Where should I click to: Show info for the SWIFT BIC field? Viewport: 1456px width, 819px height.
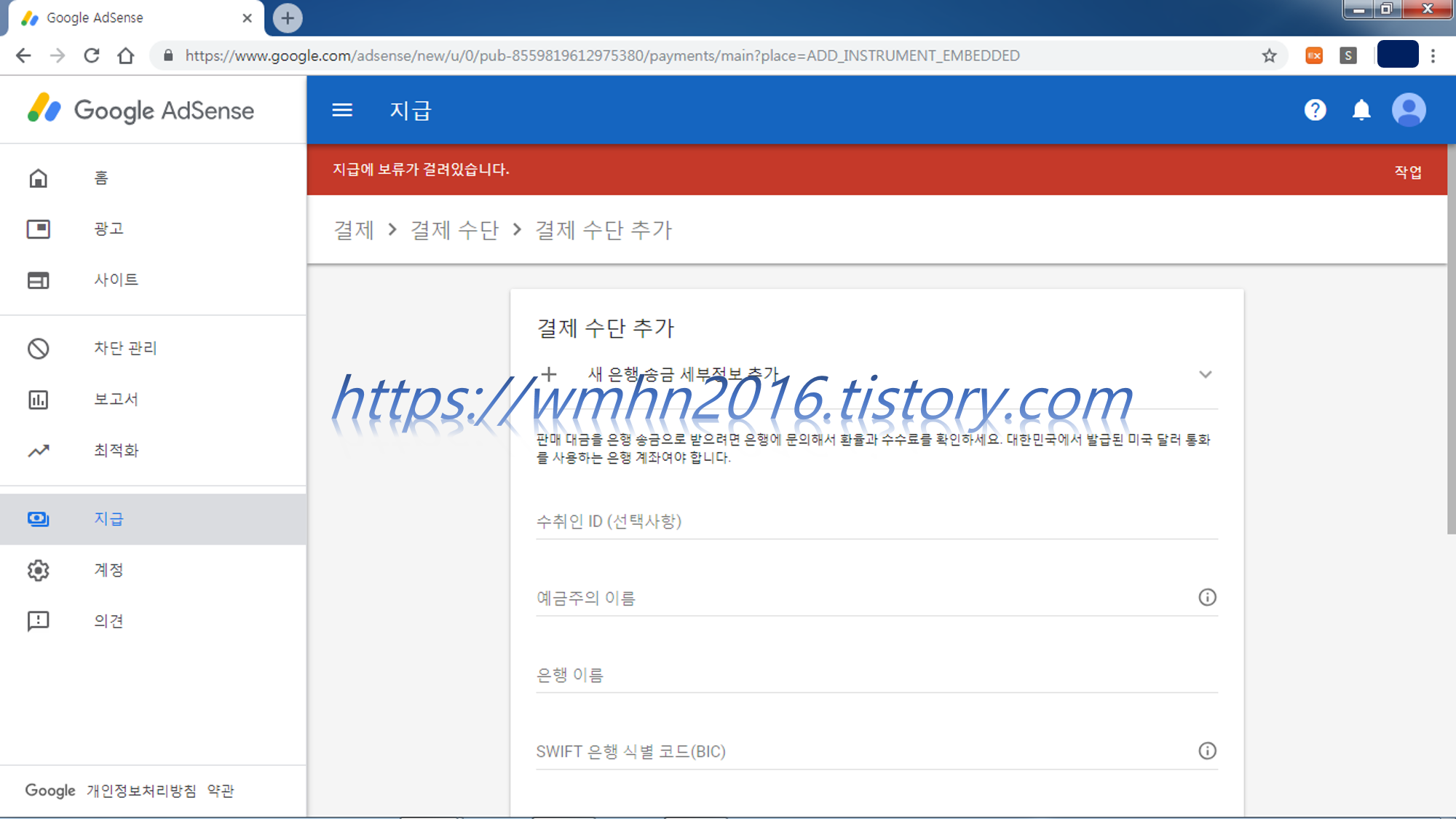[1207, 751]
